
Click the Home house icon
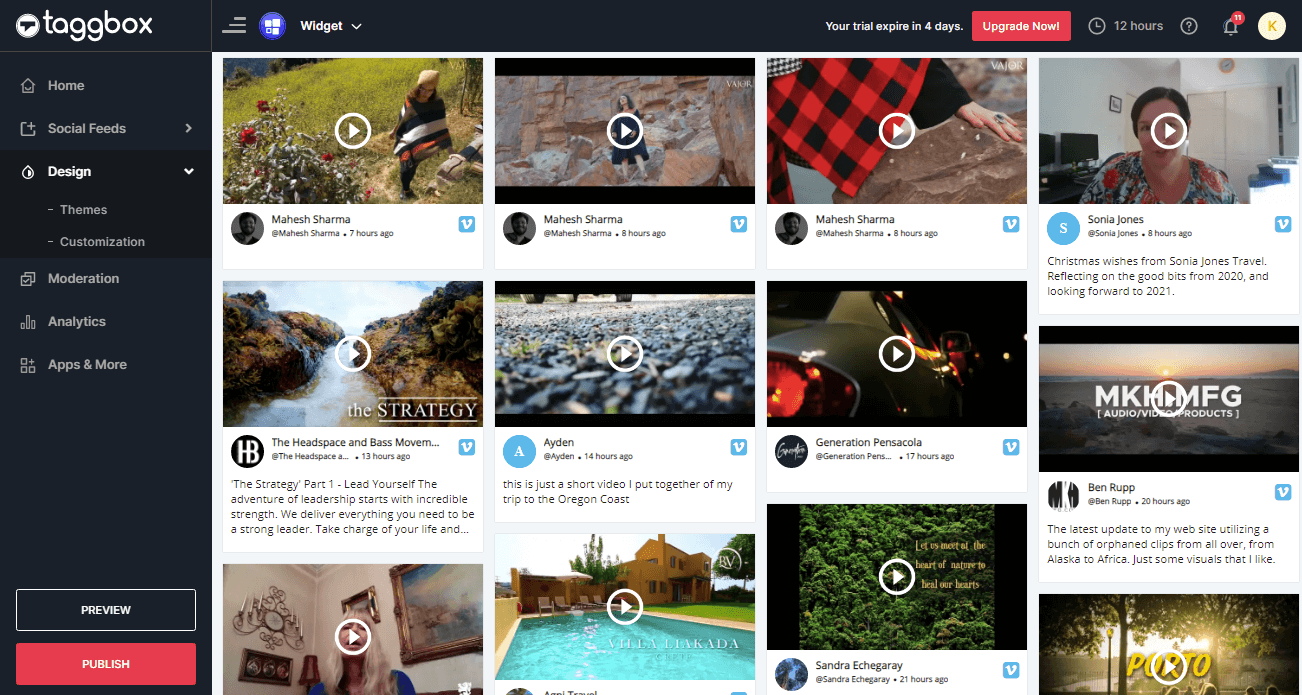coord(28,86)
